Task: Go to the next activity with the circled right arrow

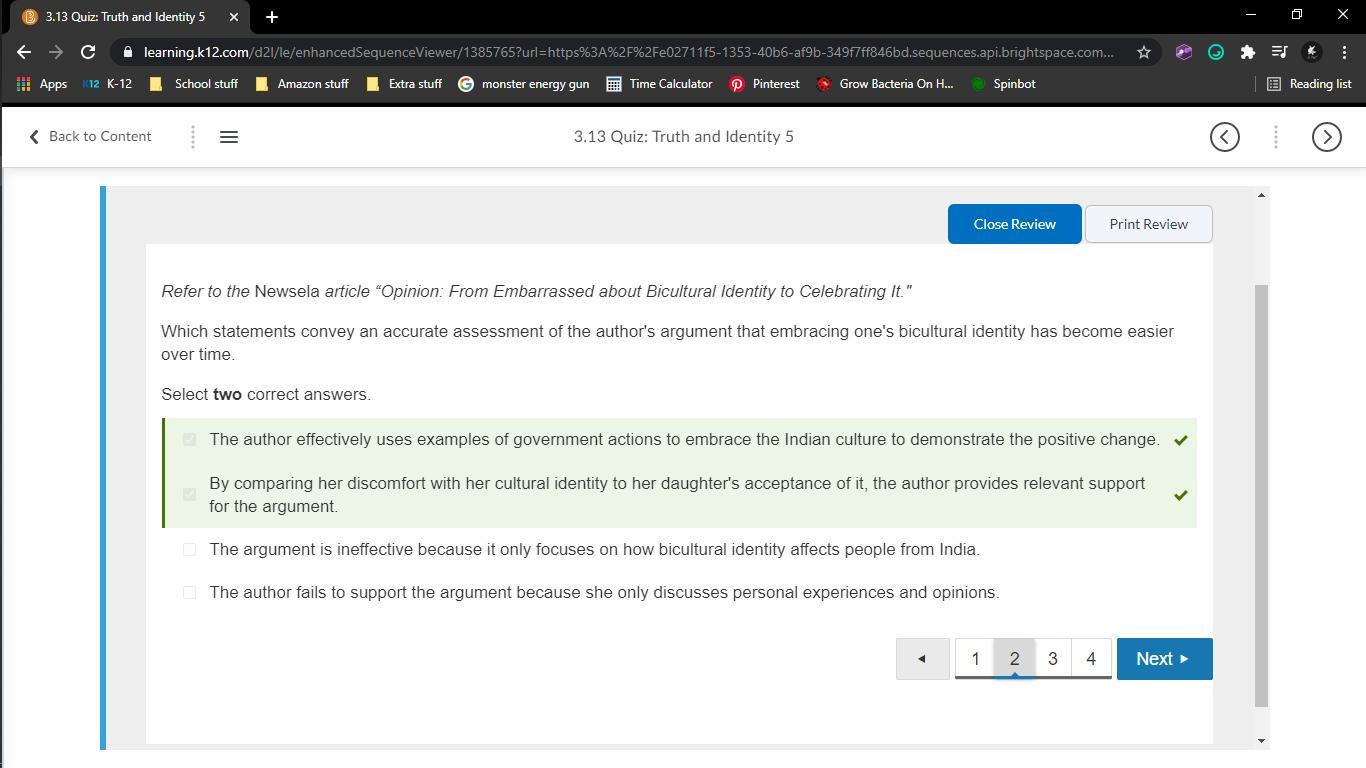Action: 1327,137
